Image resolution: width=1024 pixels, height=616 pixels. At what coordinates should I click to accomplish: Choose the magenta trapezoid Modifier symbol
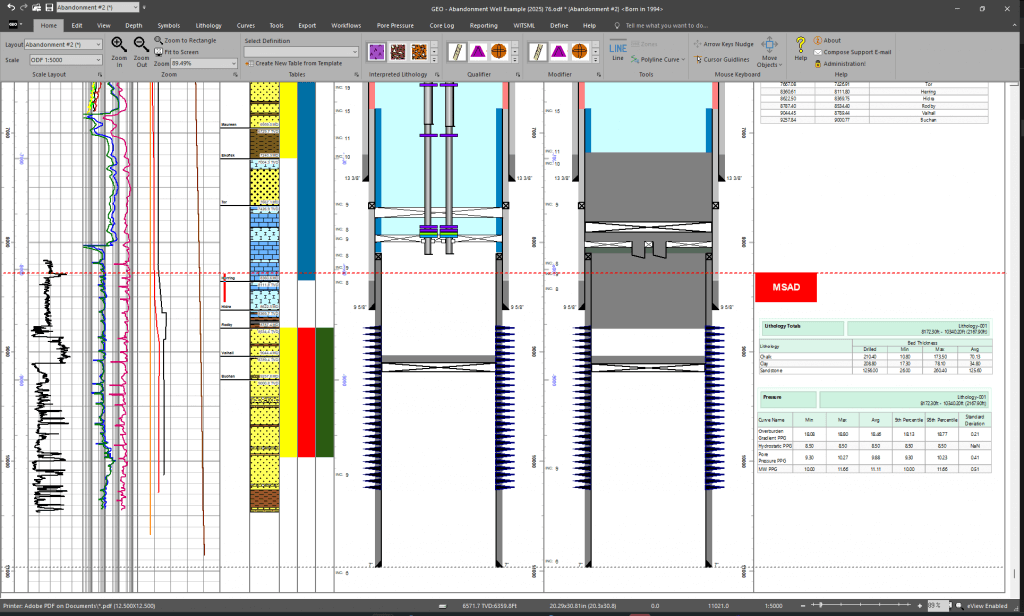click(558, 52)
